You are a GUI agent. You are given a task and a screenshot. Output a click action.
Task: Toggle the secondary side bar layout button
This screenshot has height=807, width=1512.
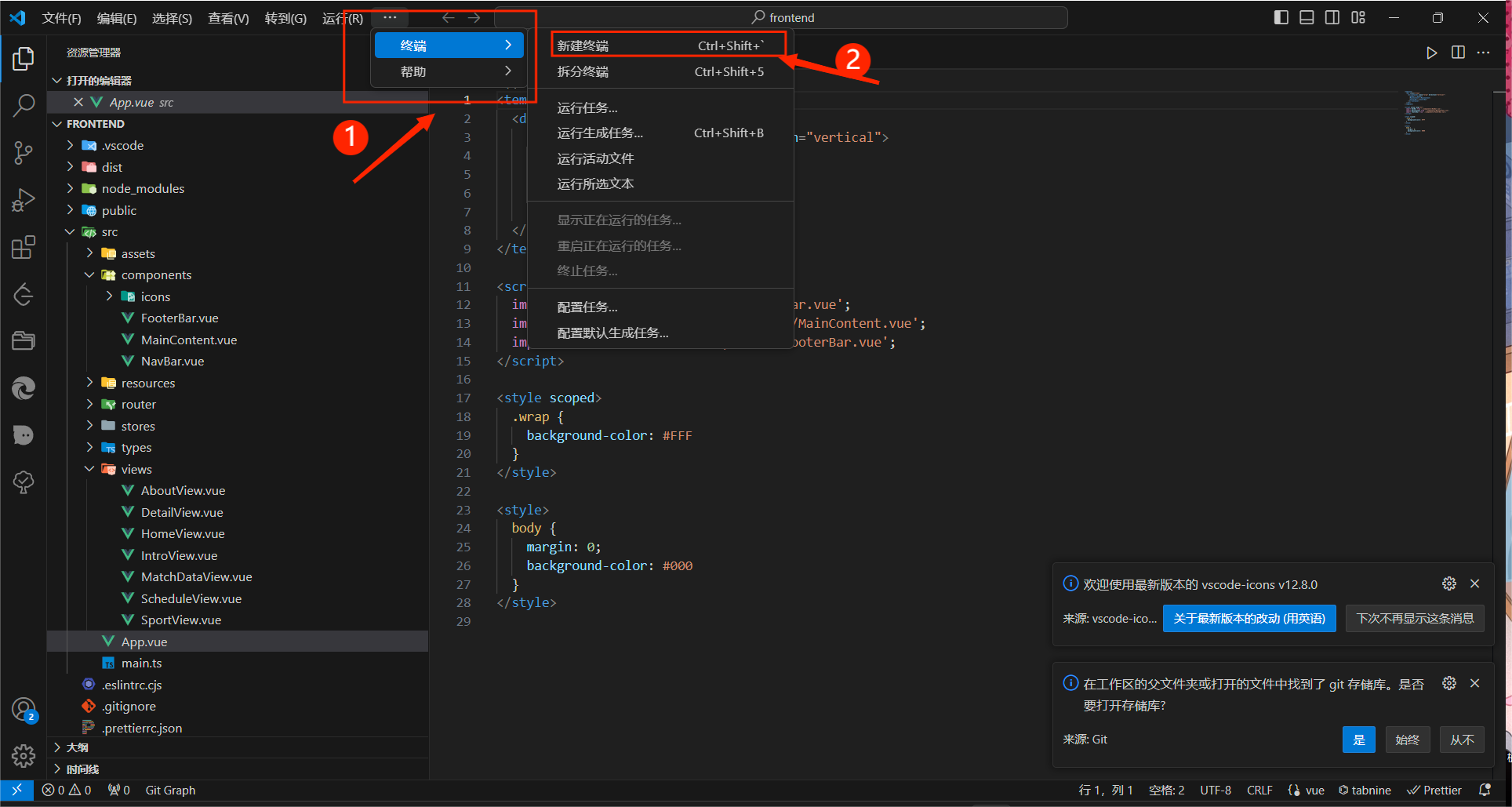(1332, 17)
